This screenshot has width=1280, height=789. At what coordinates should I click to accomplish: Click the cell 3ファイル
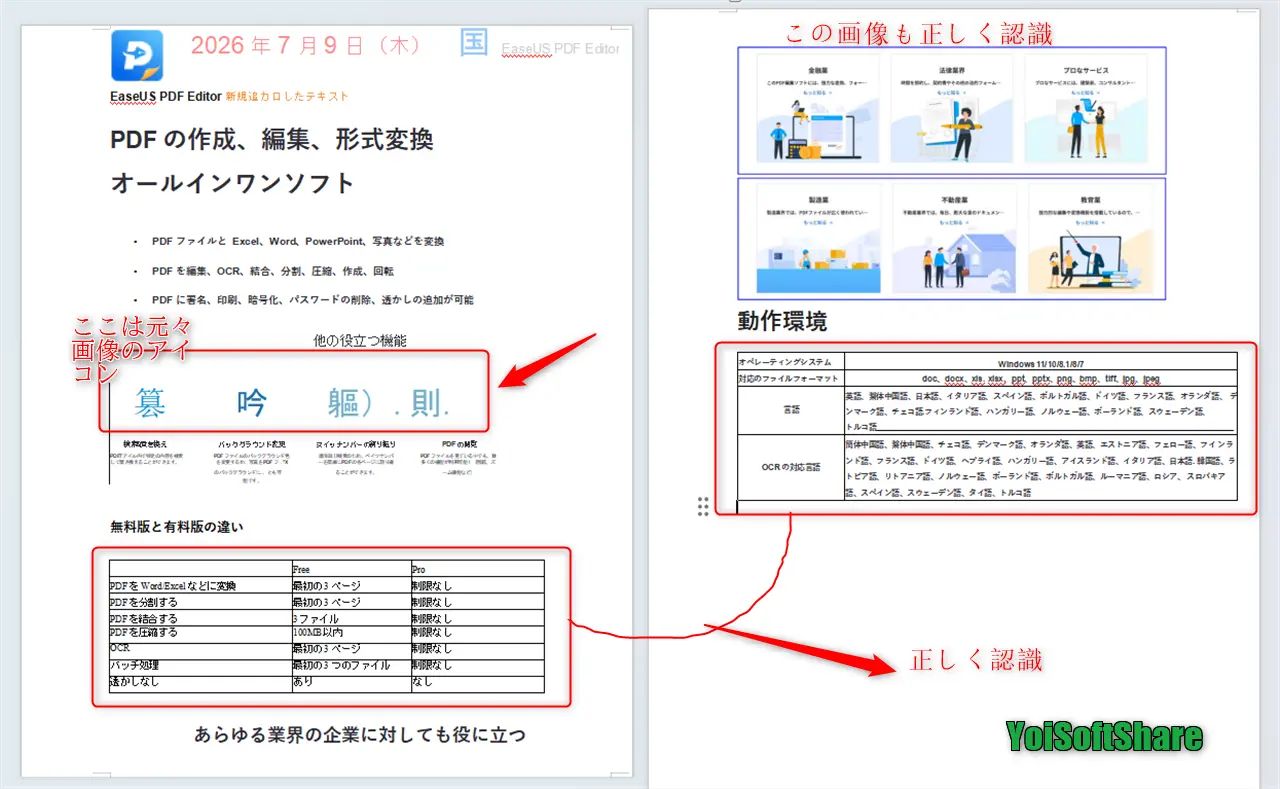(350, 618)
